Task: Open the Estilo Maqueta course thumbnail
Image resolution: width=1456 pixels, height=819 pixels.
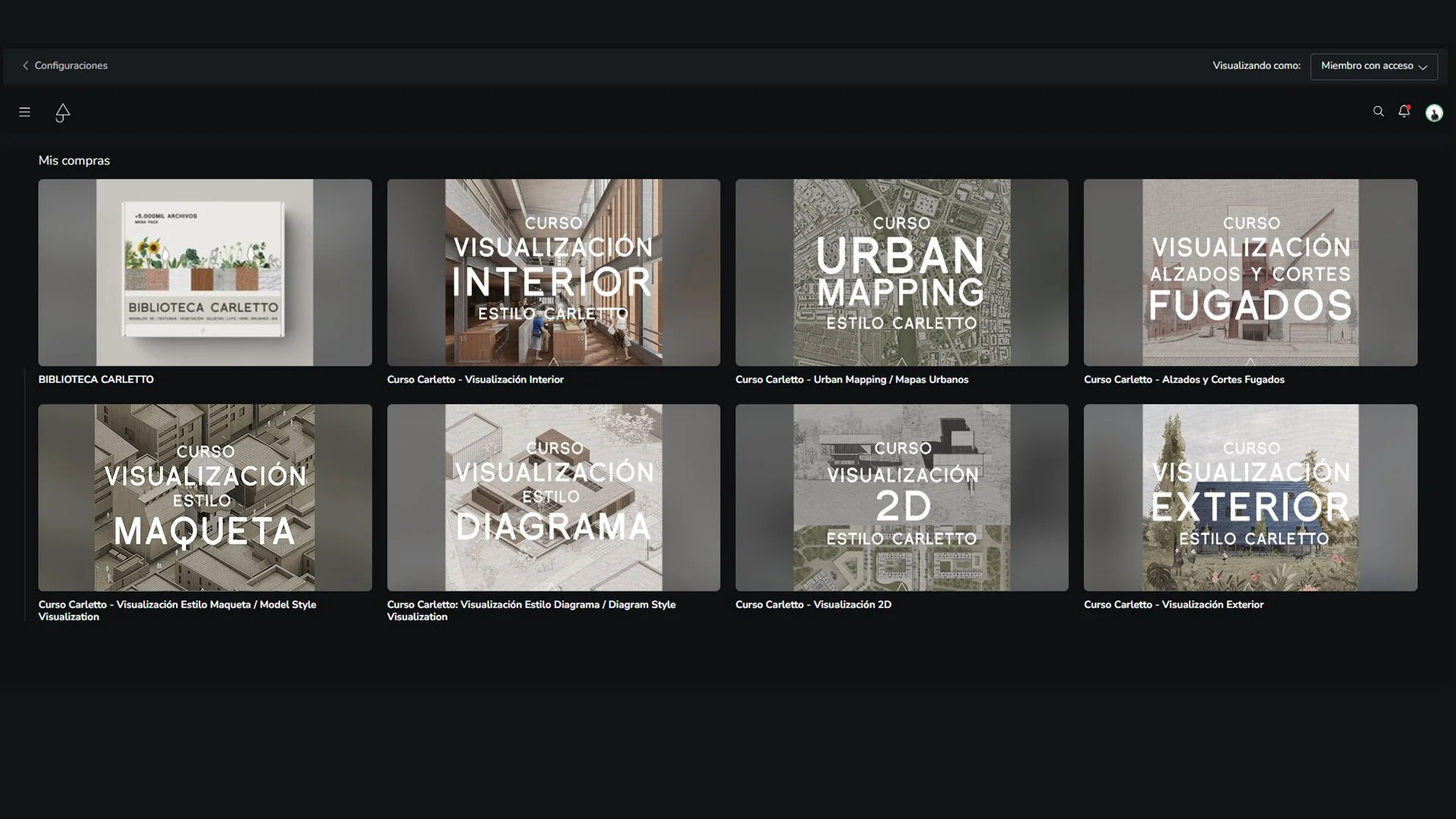Action: click(205, 497)
